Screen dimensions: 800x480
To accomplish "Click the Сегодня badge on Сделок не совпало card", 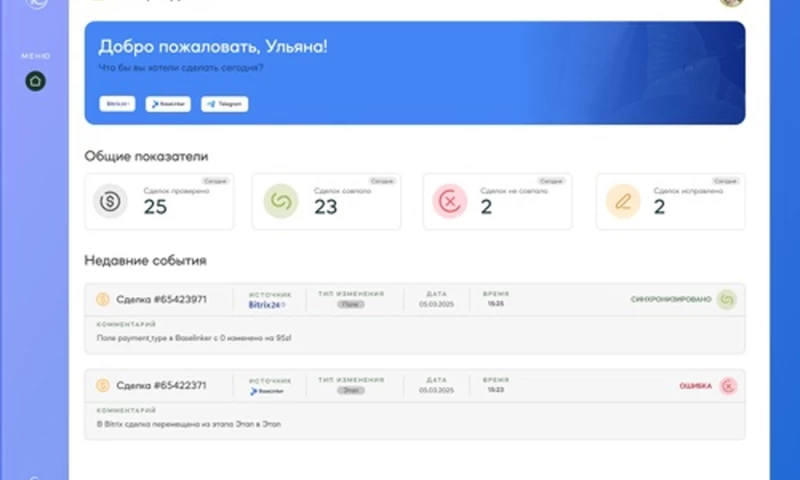I will pos(552,181).
